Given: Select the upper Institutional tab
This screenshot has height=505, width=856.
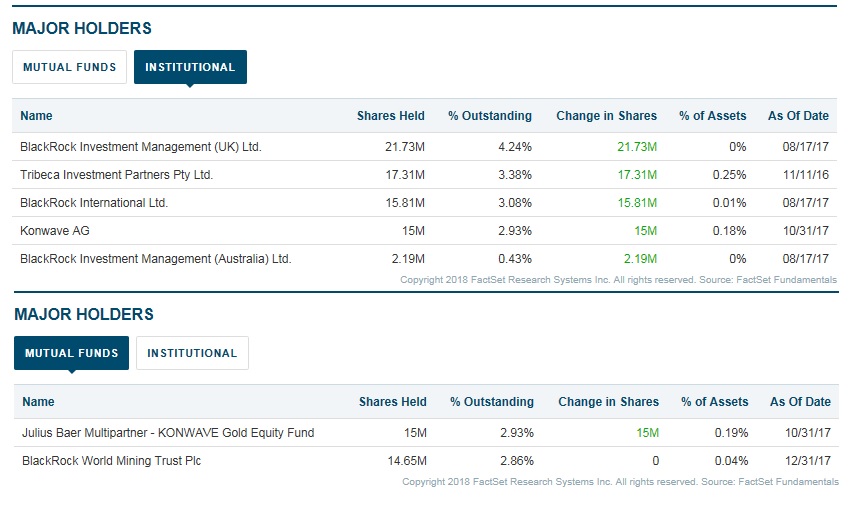Looking at the screenshot, I should 190,67.
